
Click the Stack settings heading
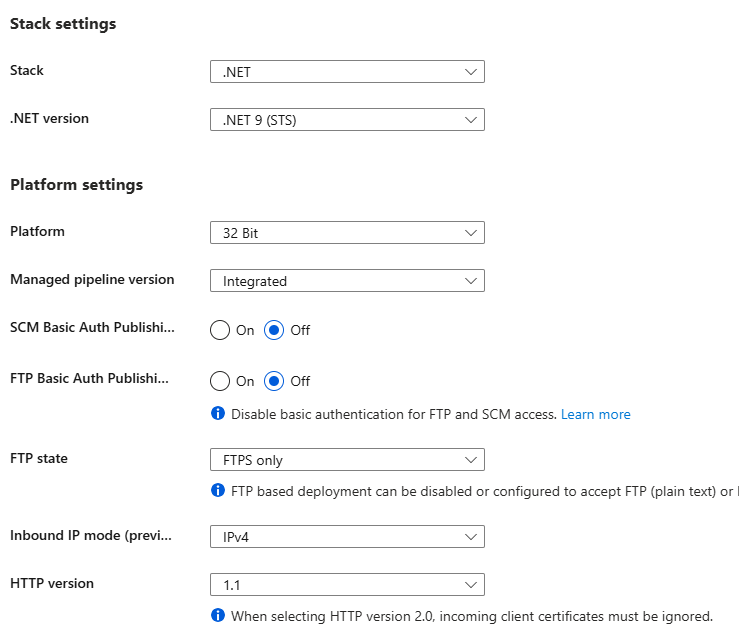tap(63, 24)
